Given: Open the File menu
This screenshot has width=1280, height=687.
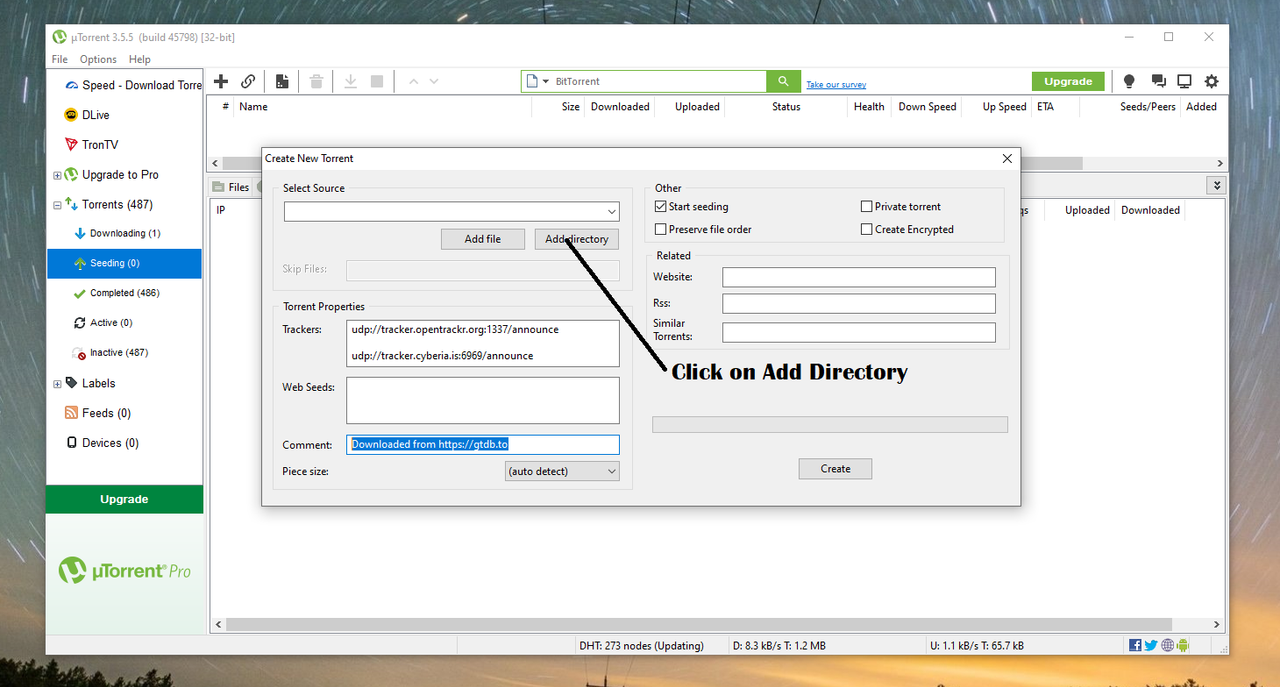Looking at the screenshot, I should (x=60, y=59).
